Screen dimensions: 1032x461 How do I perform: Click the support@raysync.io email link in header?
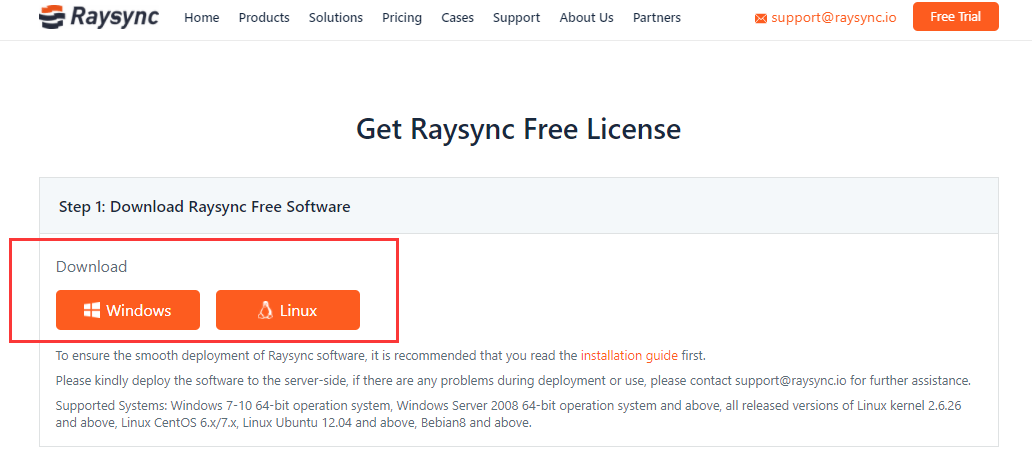click(833, 18)
